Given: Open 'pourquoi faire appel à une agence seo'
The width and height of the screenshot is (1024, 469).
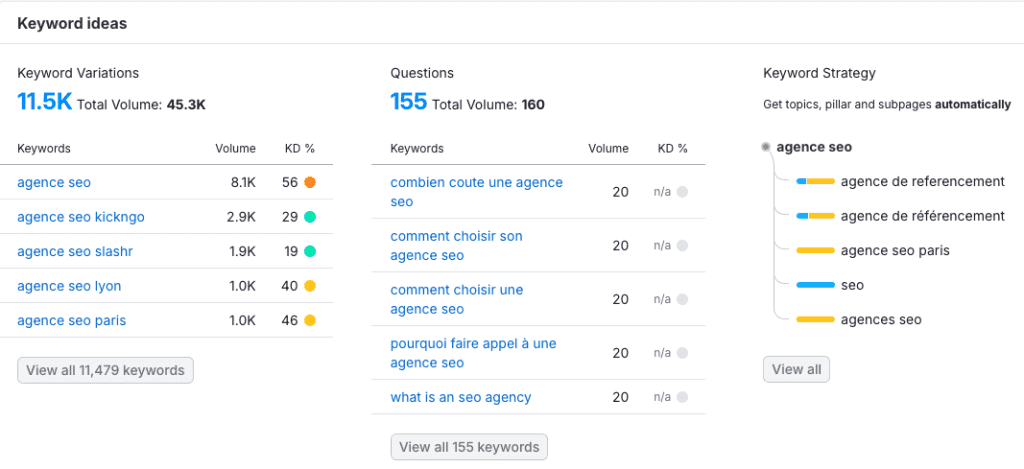Looking at the screenshot, I should point(473,353).
